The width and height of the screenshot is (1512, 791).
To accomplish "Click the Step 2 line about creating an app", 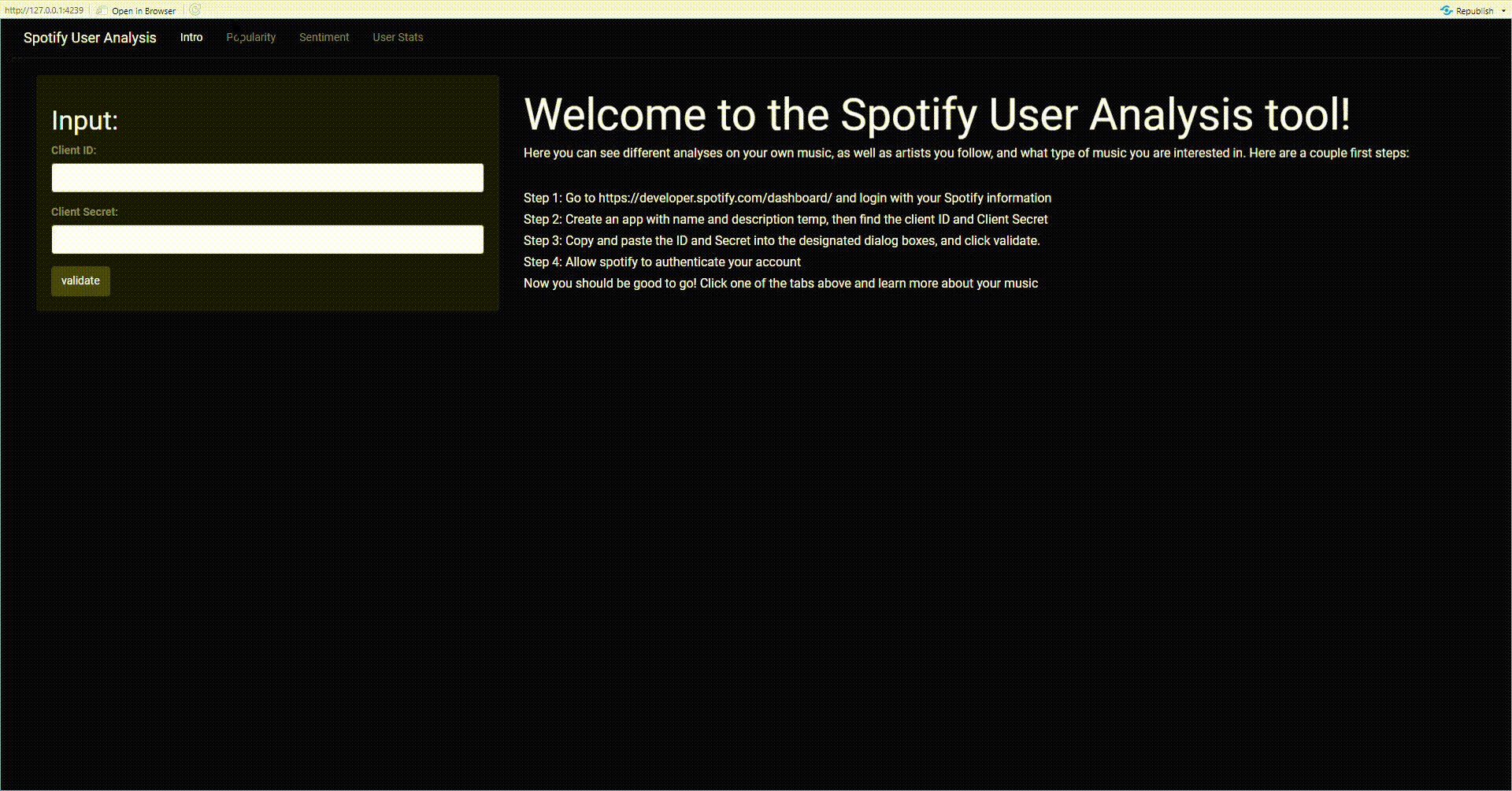I will 786,219.
